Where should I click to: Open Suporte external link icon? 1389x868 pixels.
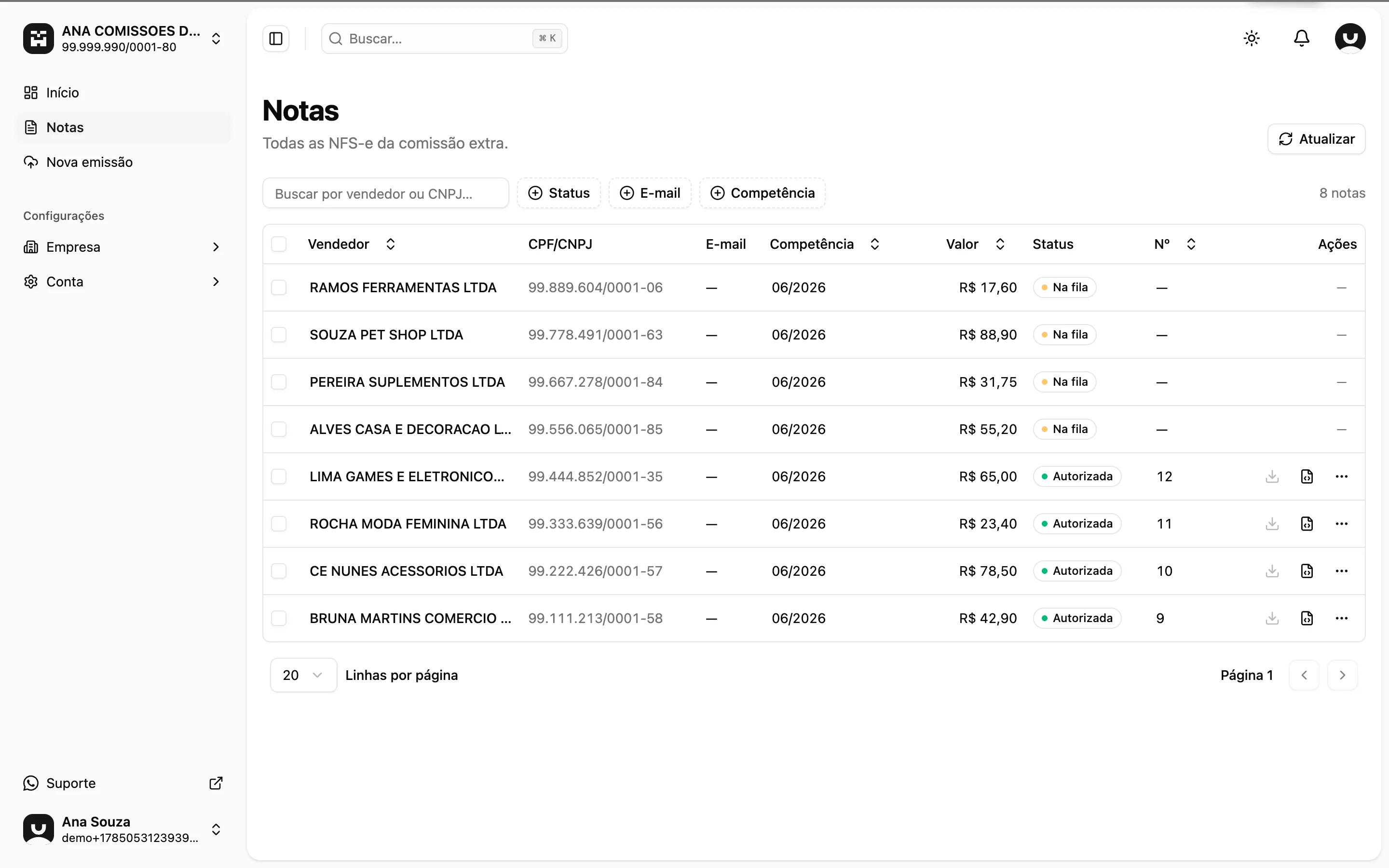pos(216,783)
